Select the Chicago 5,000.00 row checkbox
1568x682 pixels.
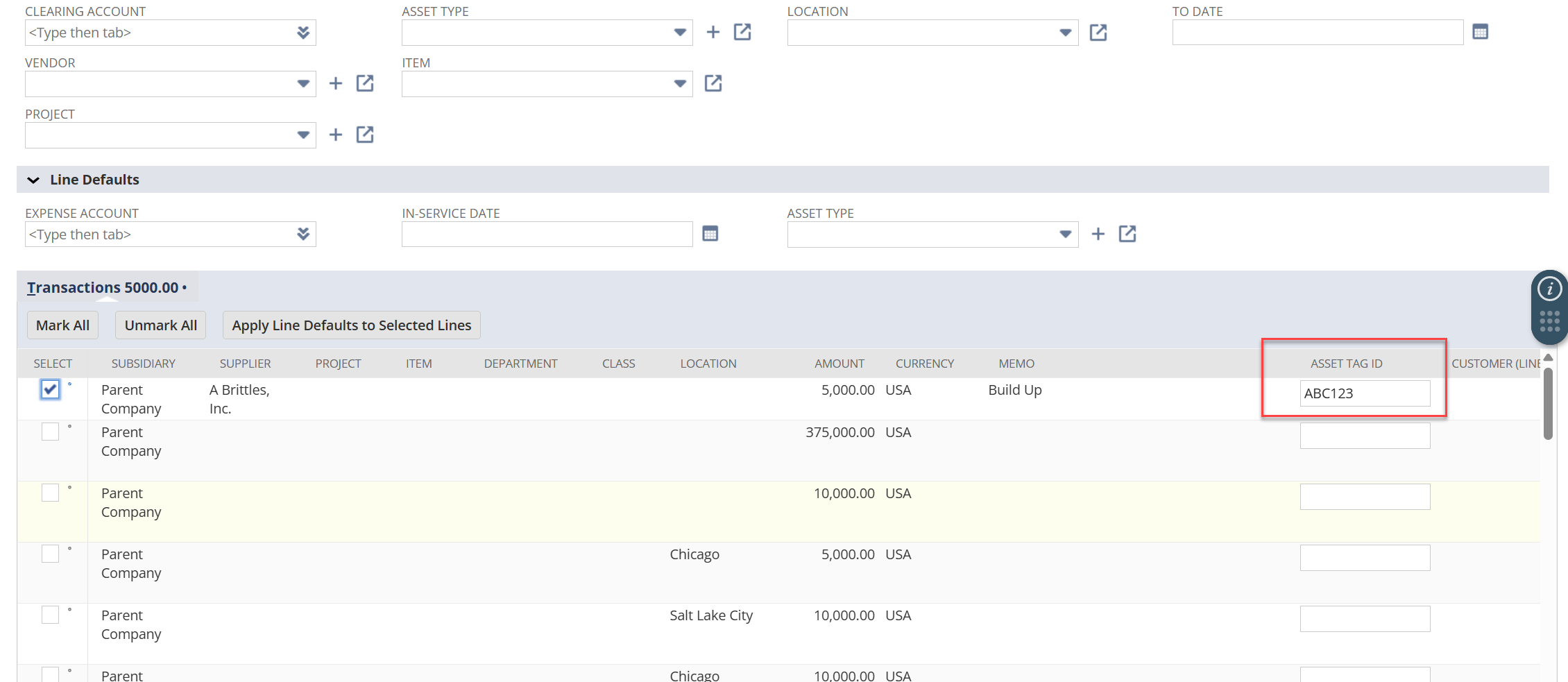click(50, 554)
